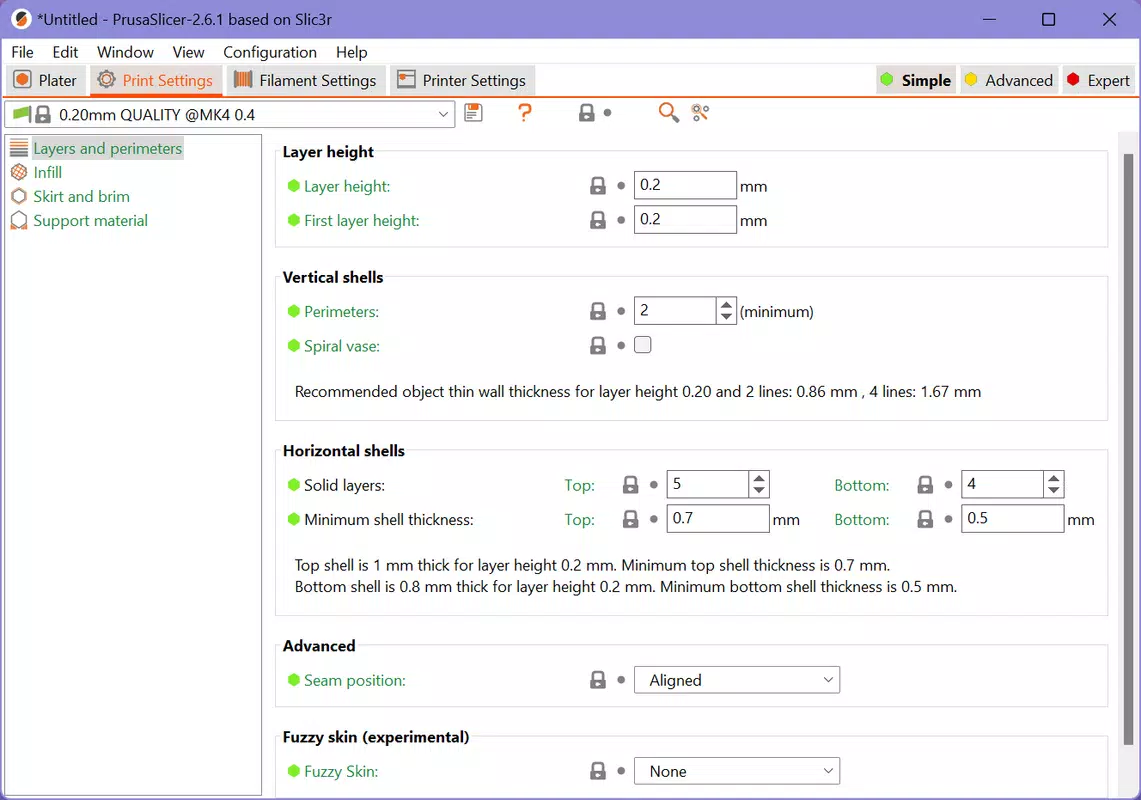Open Infill settings page
The width and height of the screenshot is (1141, 800).
tap(47, 173)
